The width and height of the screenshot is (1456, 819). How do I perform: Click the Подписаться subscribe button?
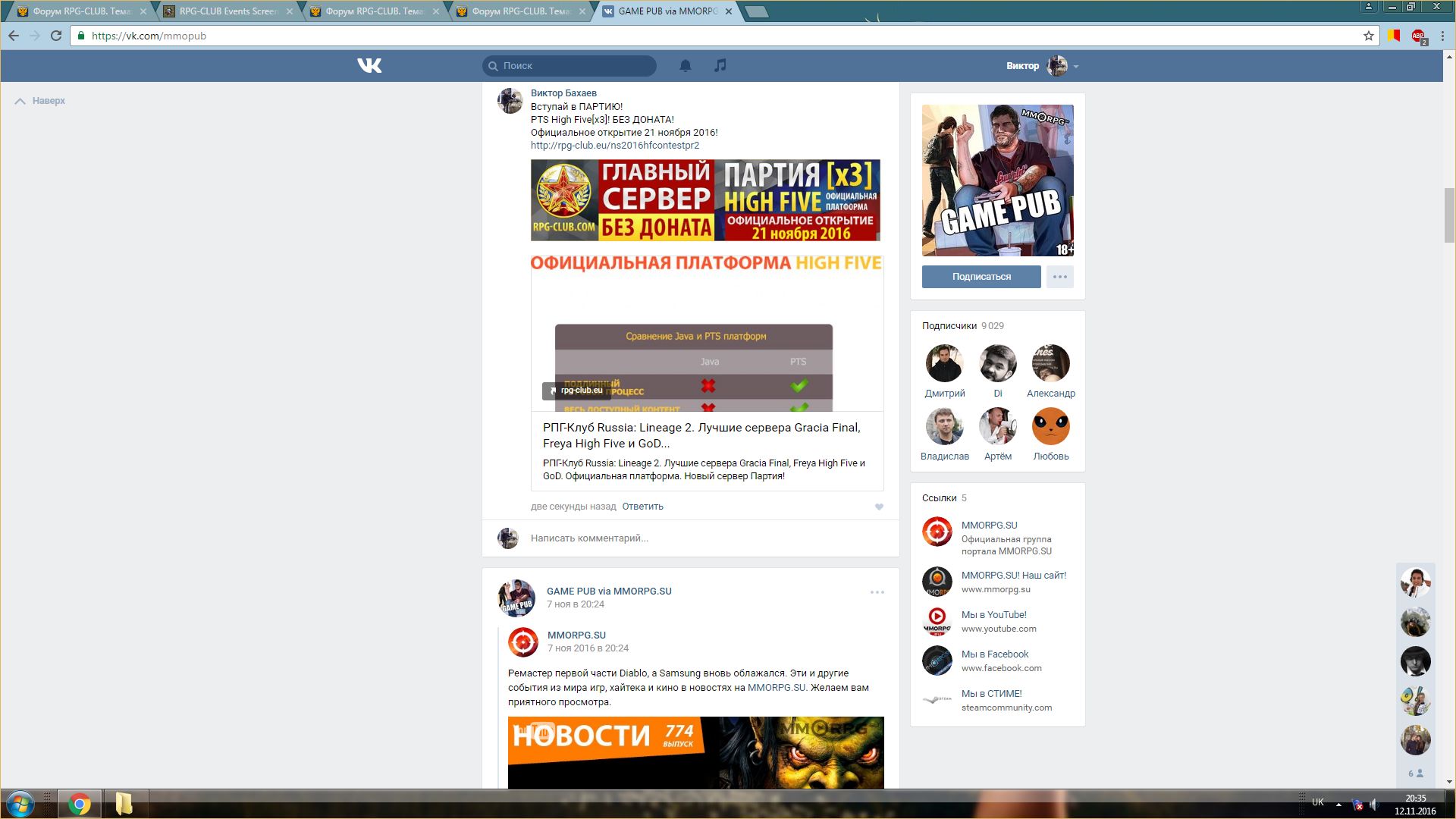click(x=981, y=277)
